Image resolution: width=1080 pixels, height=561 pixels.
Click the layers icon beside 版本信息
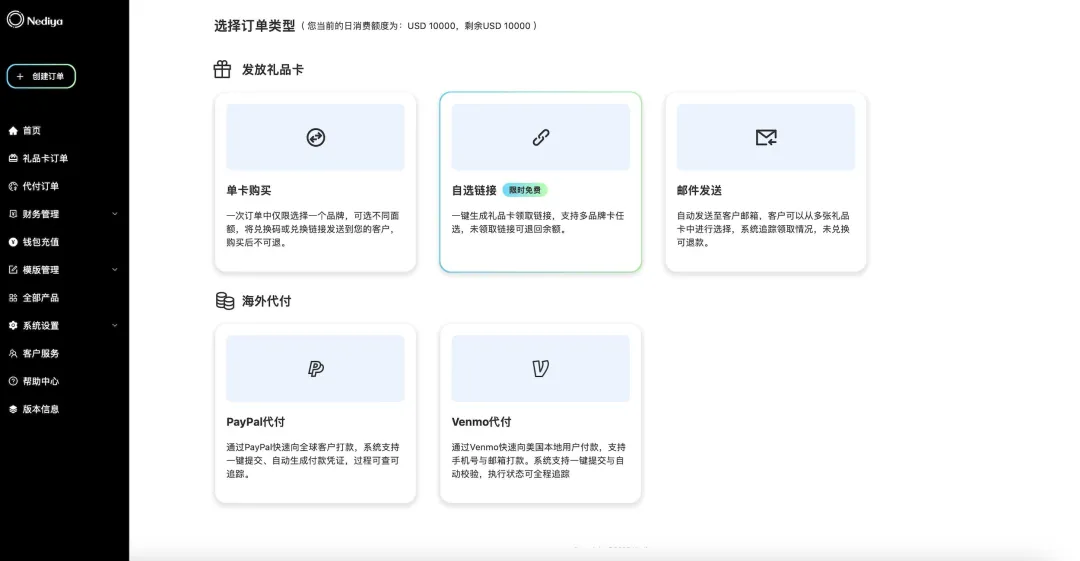click(13, 409)
